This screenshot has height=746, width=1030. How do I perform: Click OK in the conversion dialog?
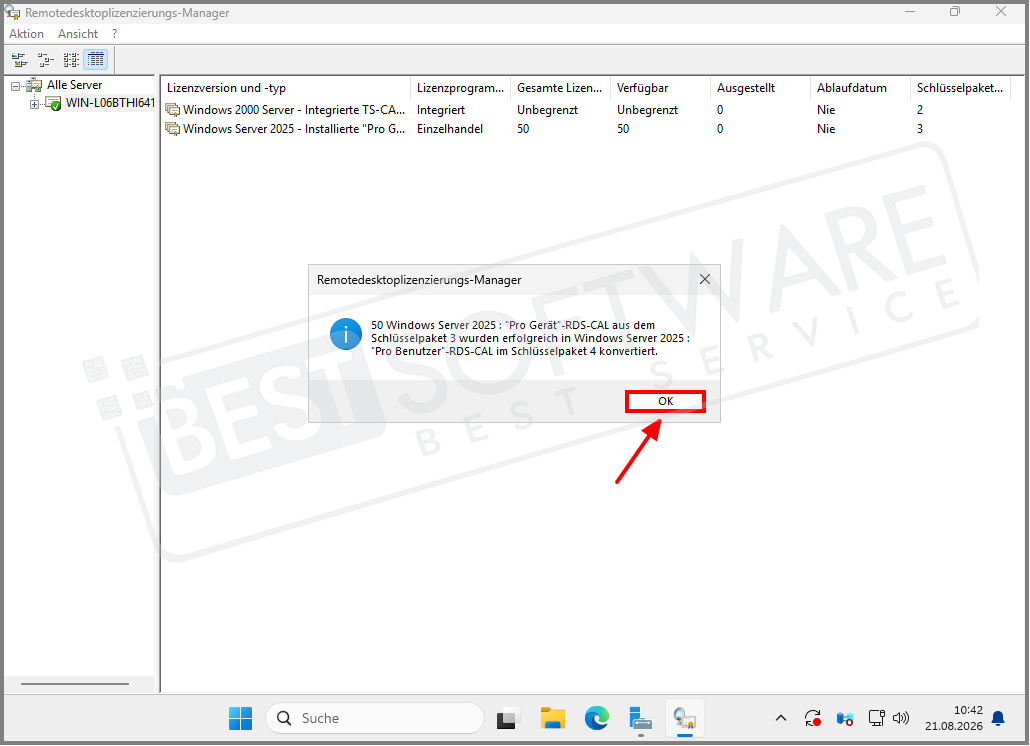point(665,401)
